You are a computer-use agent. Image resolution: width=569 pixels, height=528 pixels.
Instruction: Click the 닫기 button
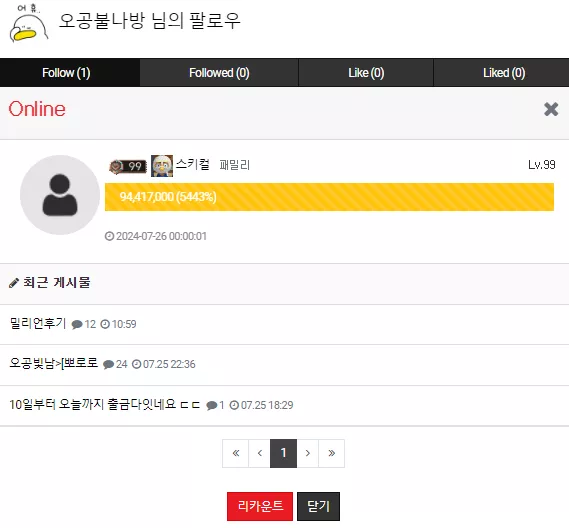[318, 506]
